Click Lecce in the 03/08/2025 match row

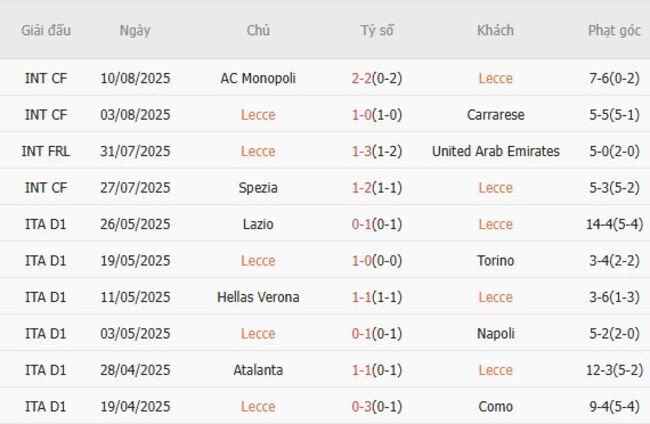pyautogui.click(x=258, y=115)
